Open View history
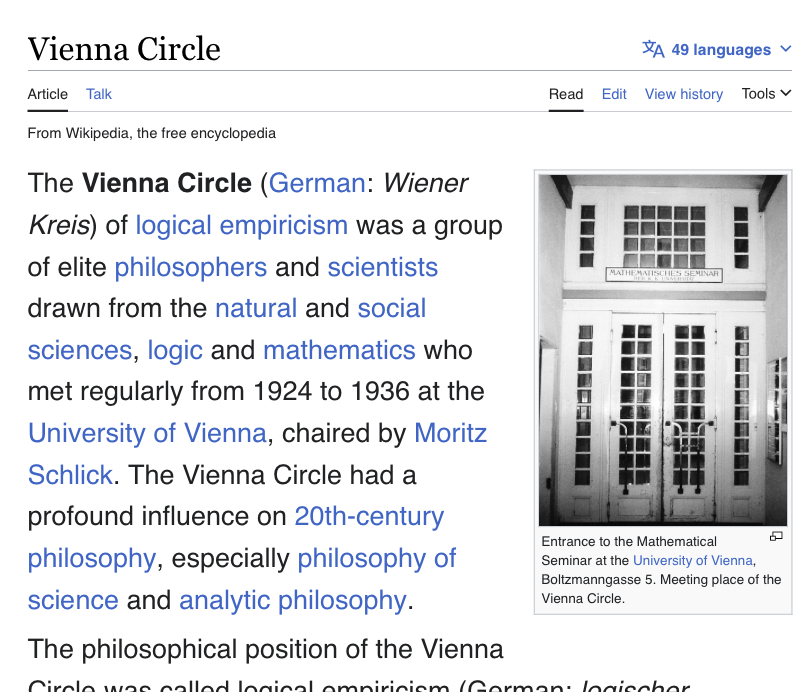 click(x=683, y=93)
